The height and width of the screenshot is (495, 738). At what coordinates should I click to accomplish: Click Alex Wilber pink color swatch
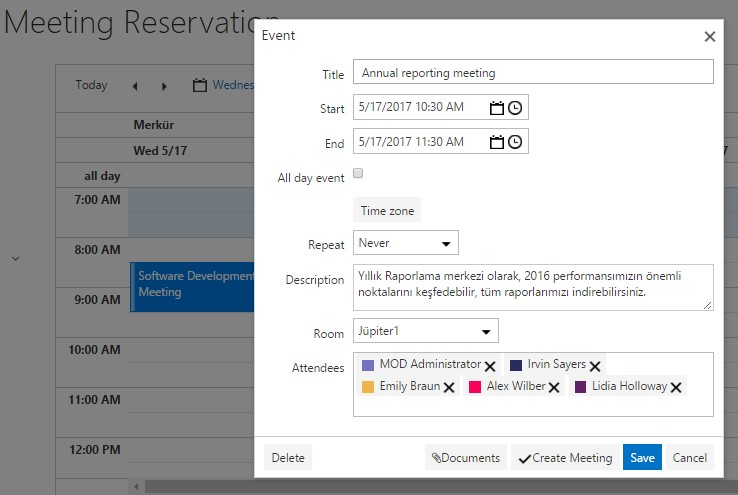475,387
